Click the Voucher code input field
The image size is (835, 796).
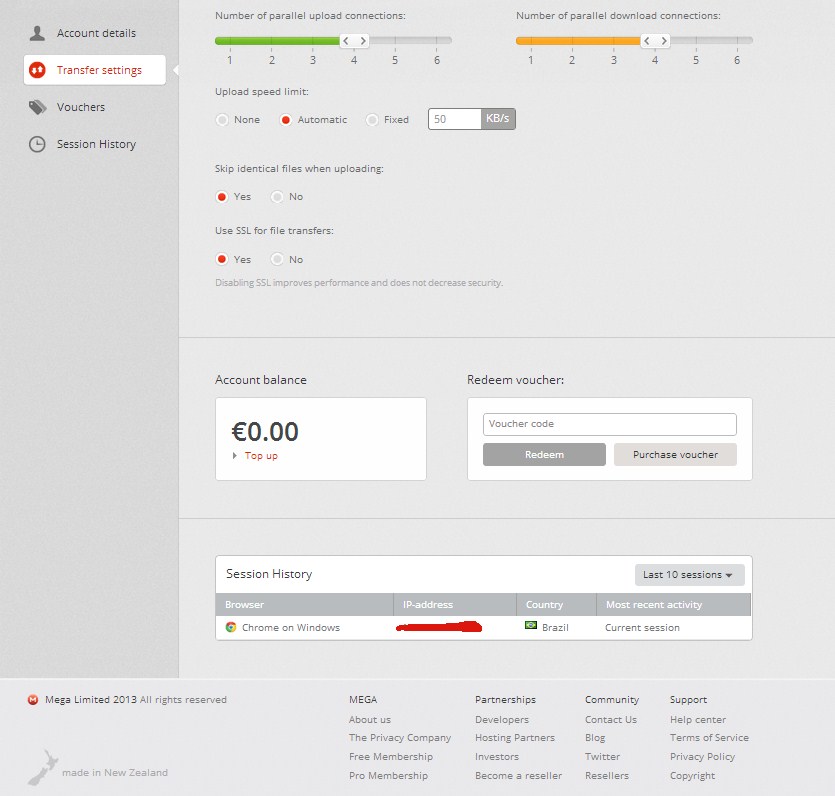click(x=609, y=424)
